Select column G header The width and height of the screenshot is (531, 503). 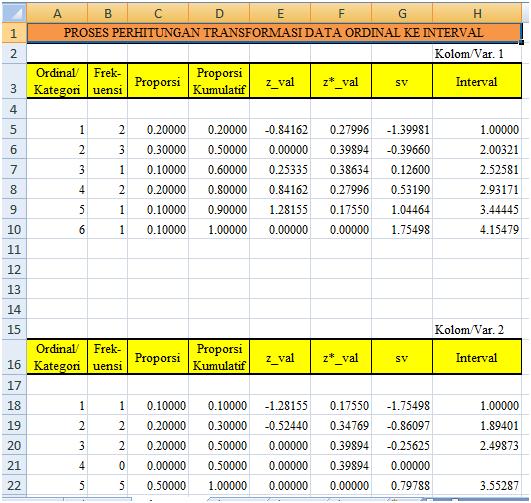pos(402,14)
